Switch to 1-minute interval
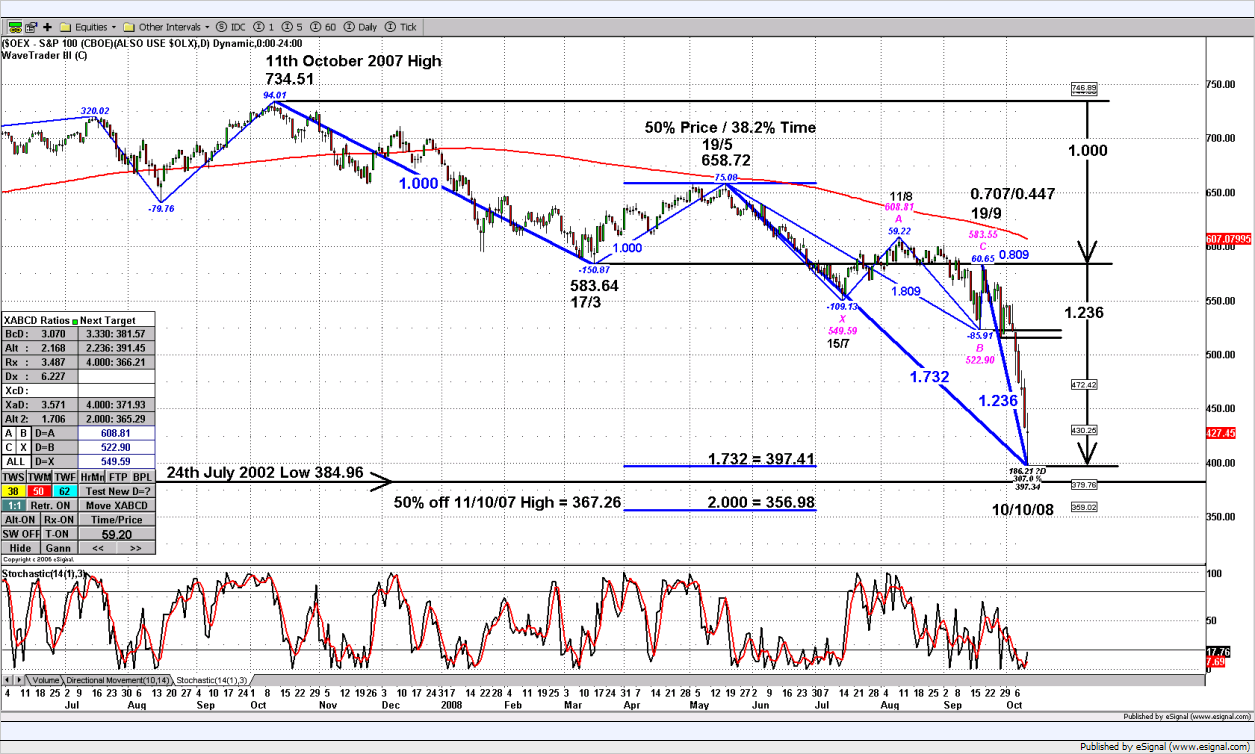1255x754 pixels. click(x=263, y=26)
